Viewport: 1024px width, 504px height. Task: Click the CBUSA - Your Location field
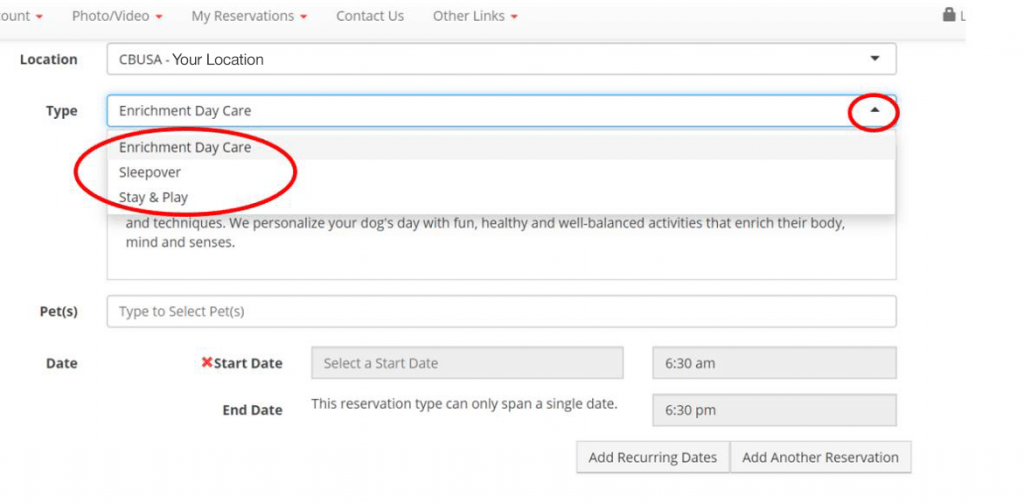[502, 59]
